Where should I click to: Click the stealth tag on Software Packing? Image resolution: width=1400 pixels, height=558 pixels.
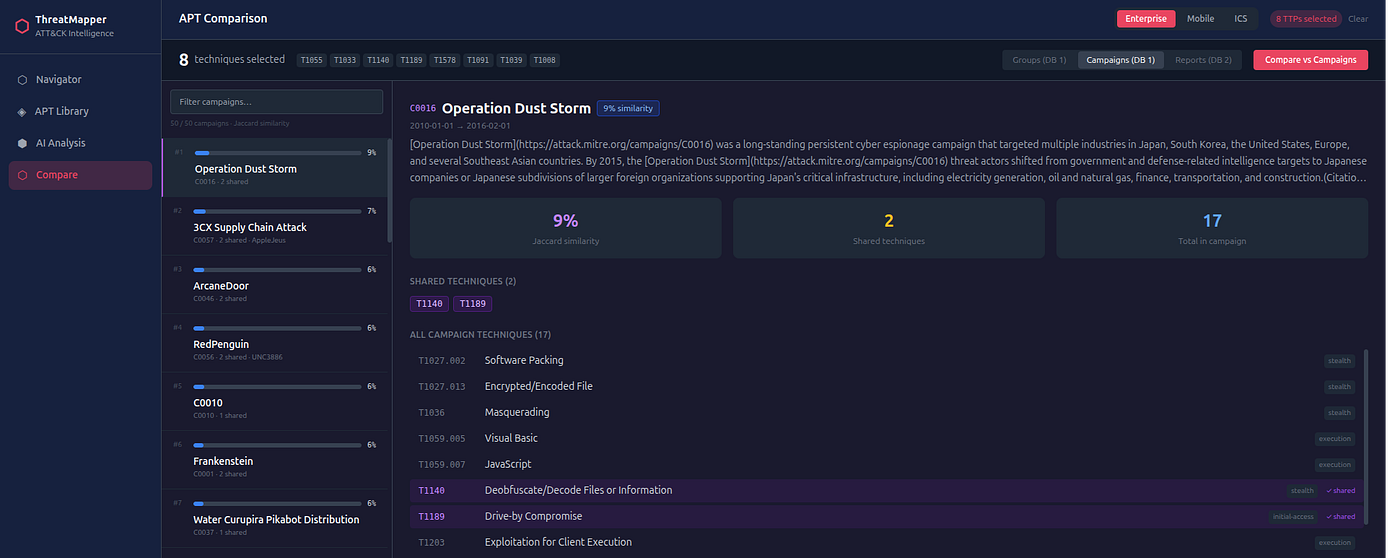click(x=1339, y=361)
